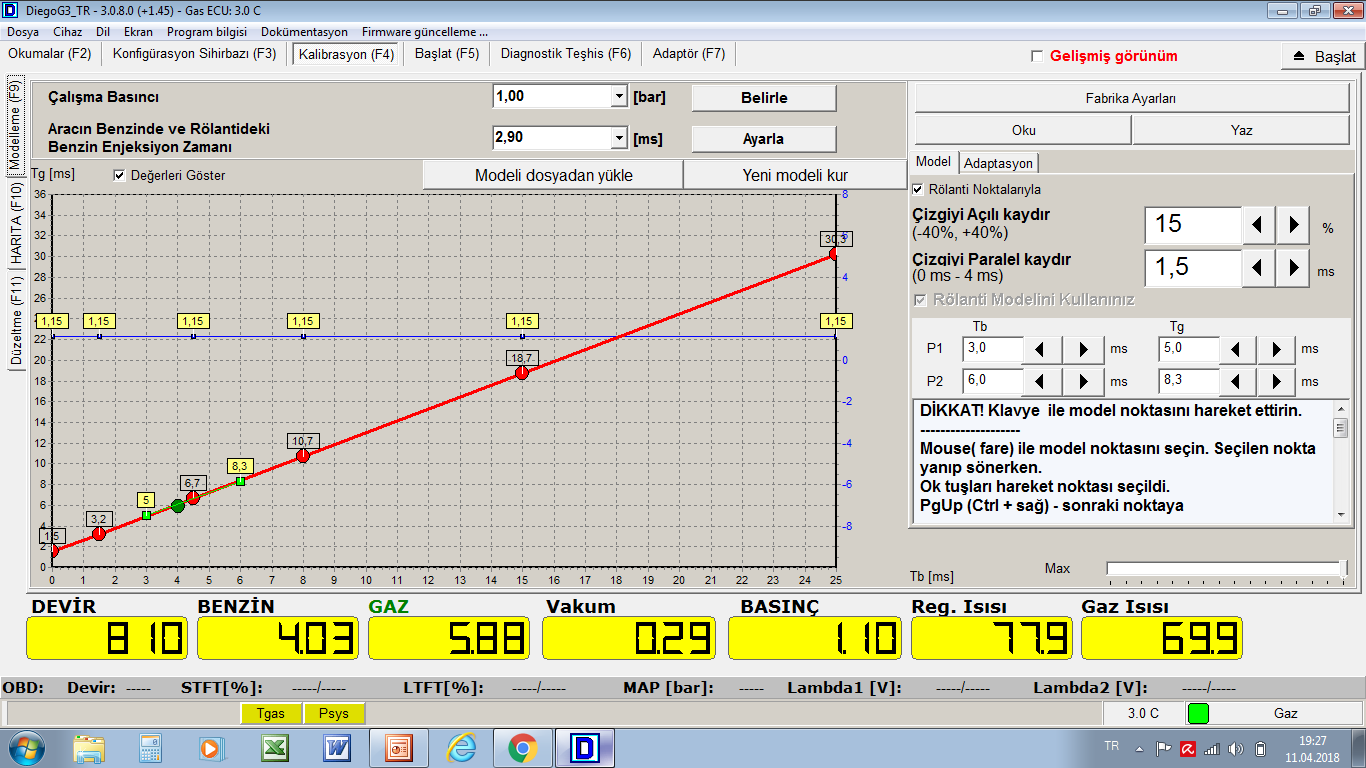
Task: Click the Yaz button
Action: click(x=1241, y=130)
